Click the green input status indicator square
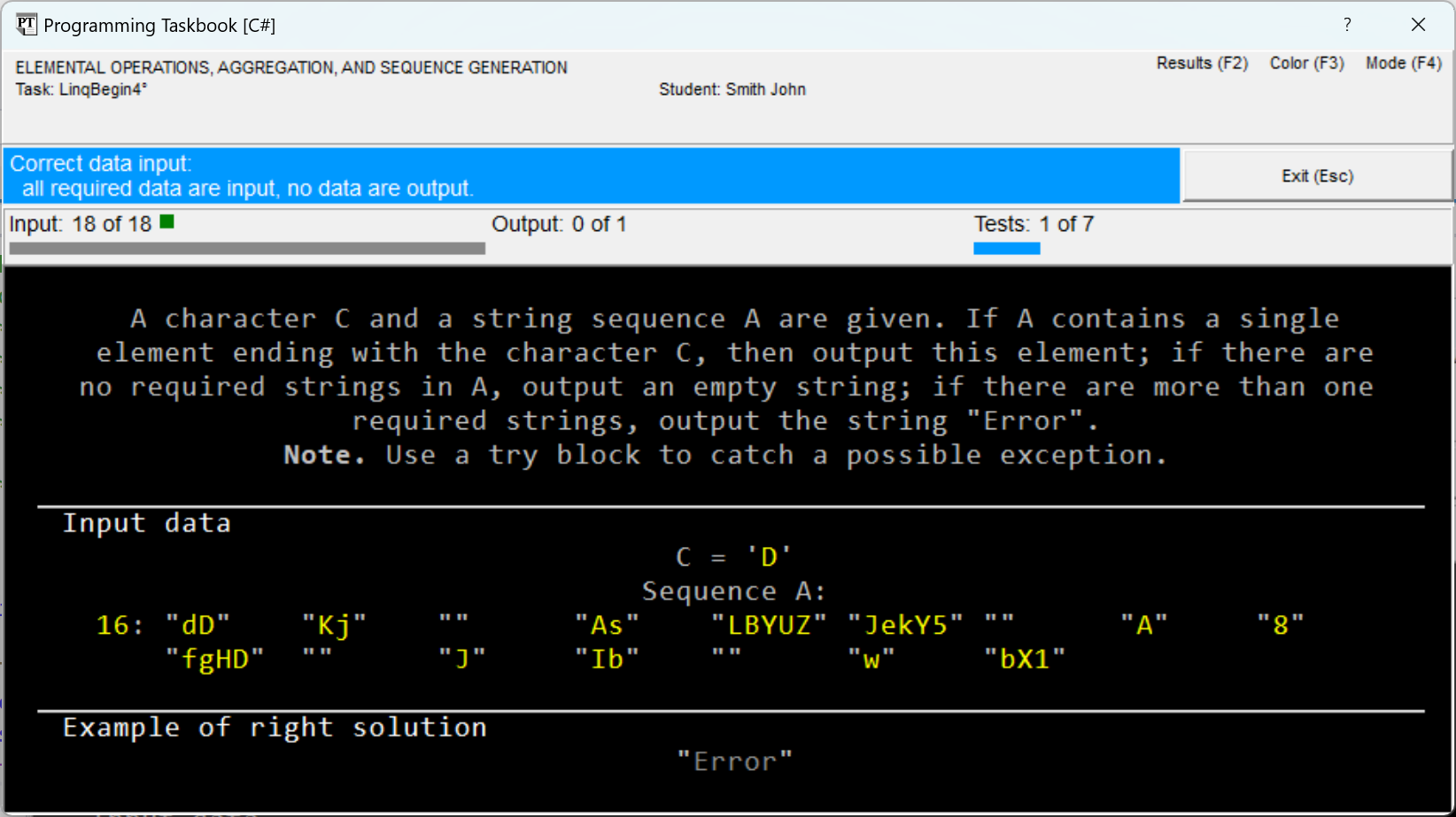Image resolution: width=1456 pixels, height=817 pixels. point(167,222)
